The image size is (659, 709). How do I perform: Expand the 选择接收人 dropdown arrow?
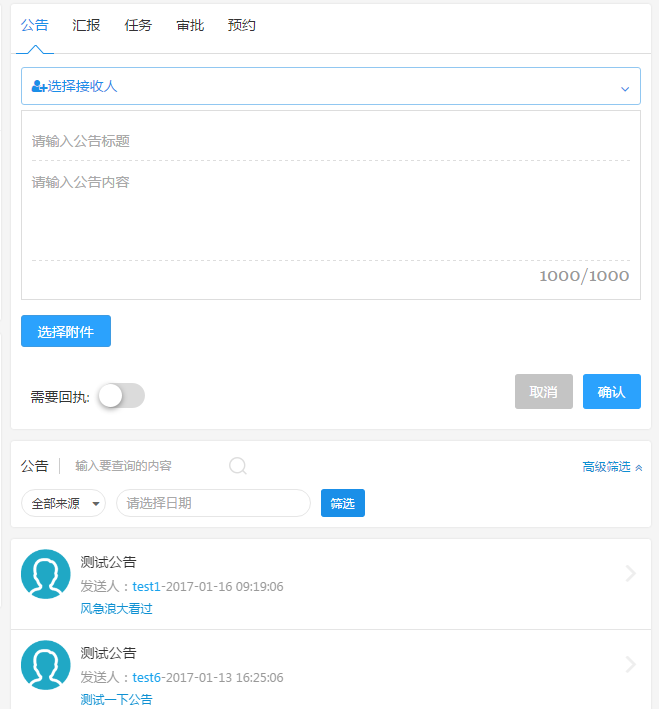click(x=625, y=89)
